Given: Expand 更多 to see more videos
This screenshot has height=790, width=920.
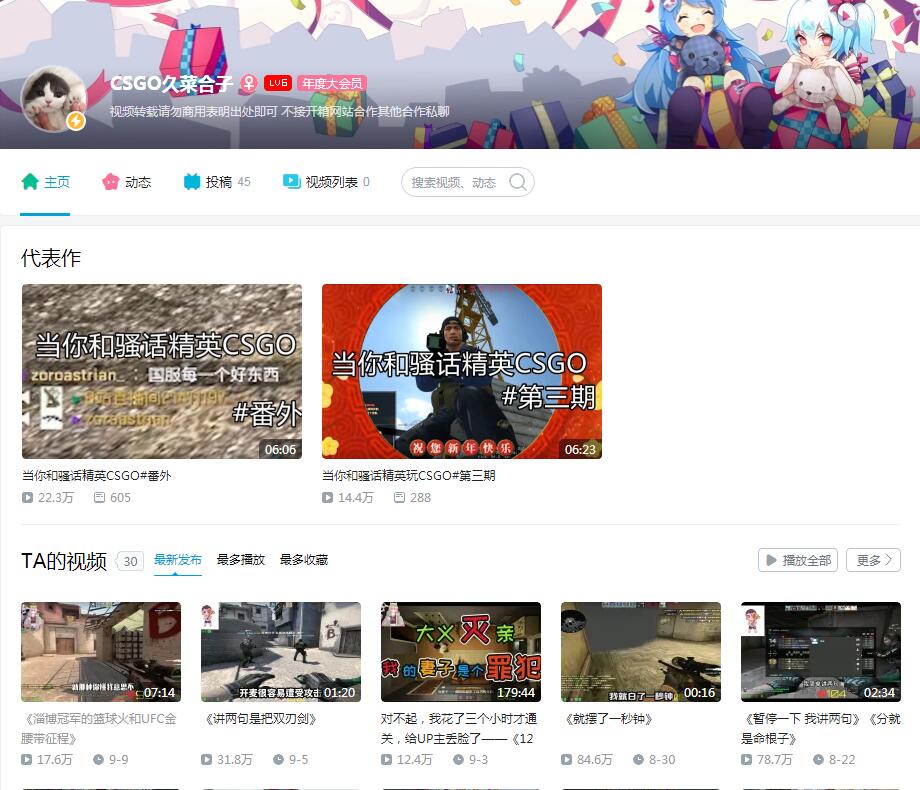Looking at the screenshot, I should tap(873, 560).
